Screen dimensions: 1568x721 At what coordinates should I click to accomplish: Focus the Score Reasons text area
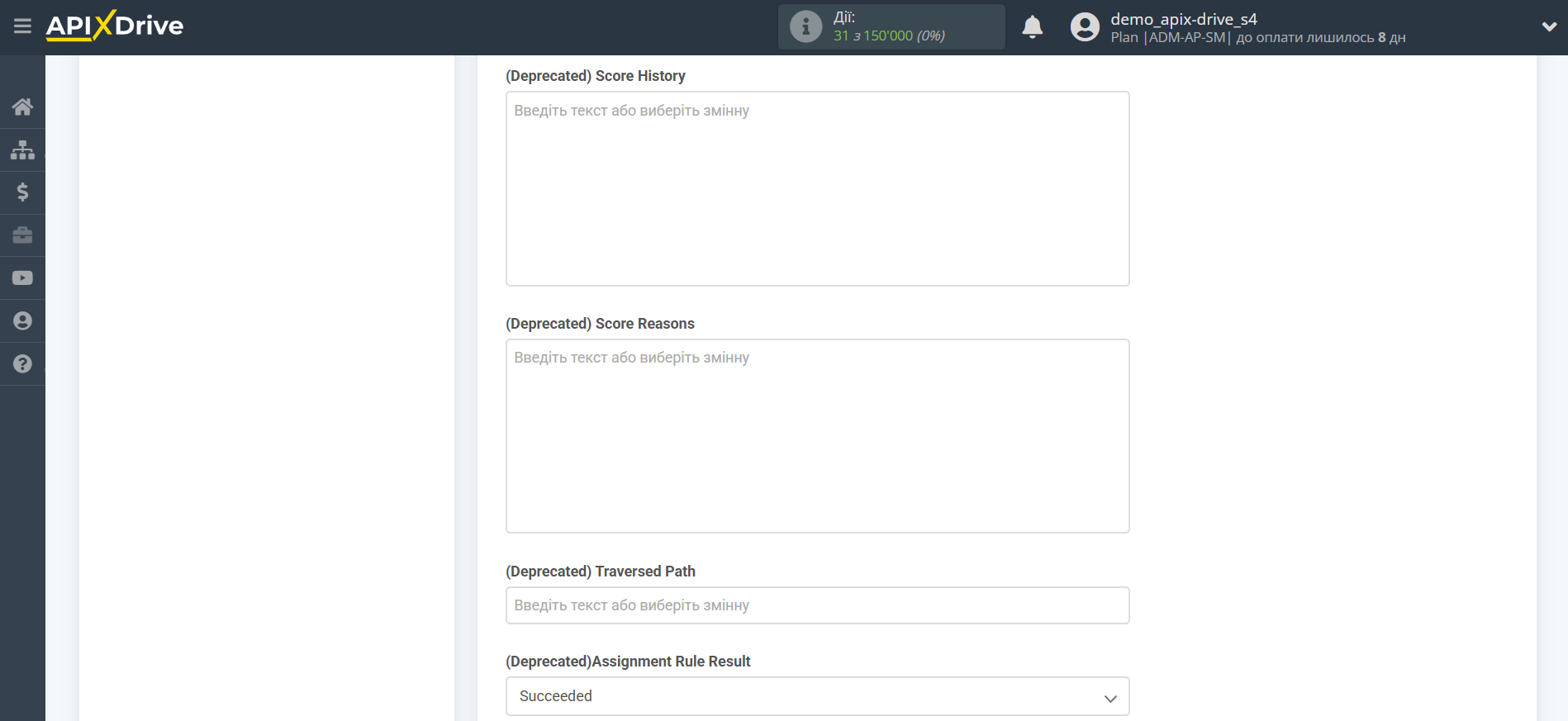pyautogui.click(x=817, y=436)
